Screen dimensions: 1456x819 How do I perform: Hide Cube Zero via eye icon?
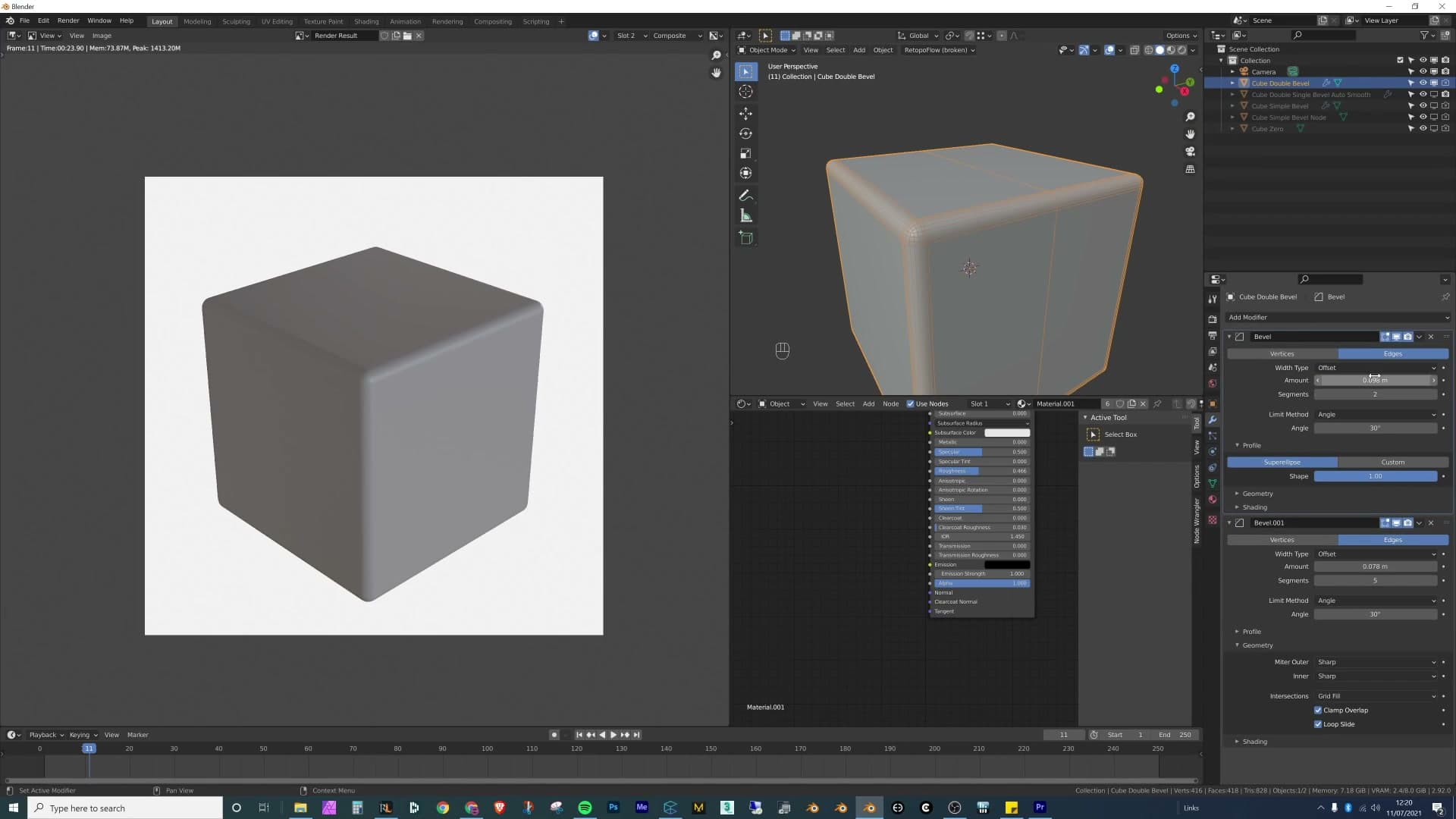pyautogui.click(x=1423, y=128)
